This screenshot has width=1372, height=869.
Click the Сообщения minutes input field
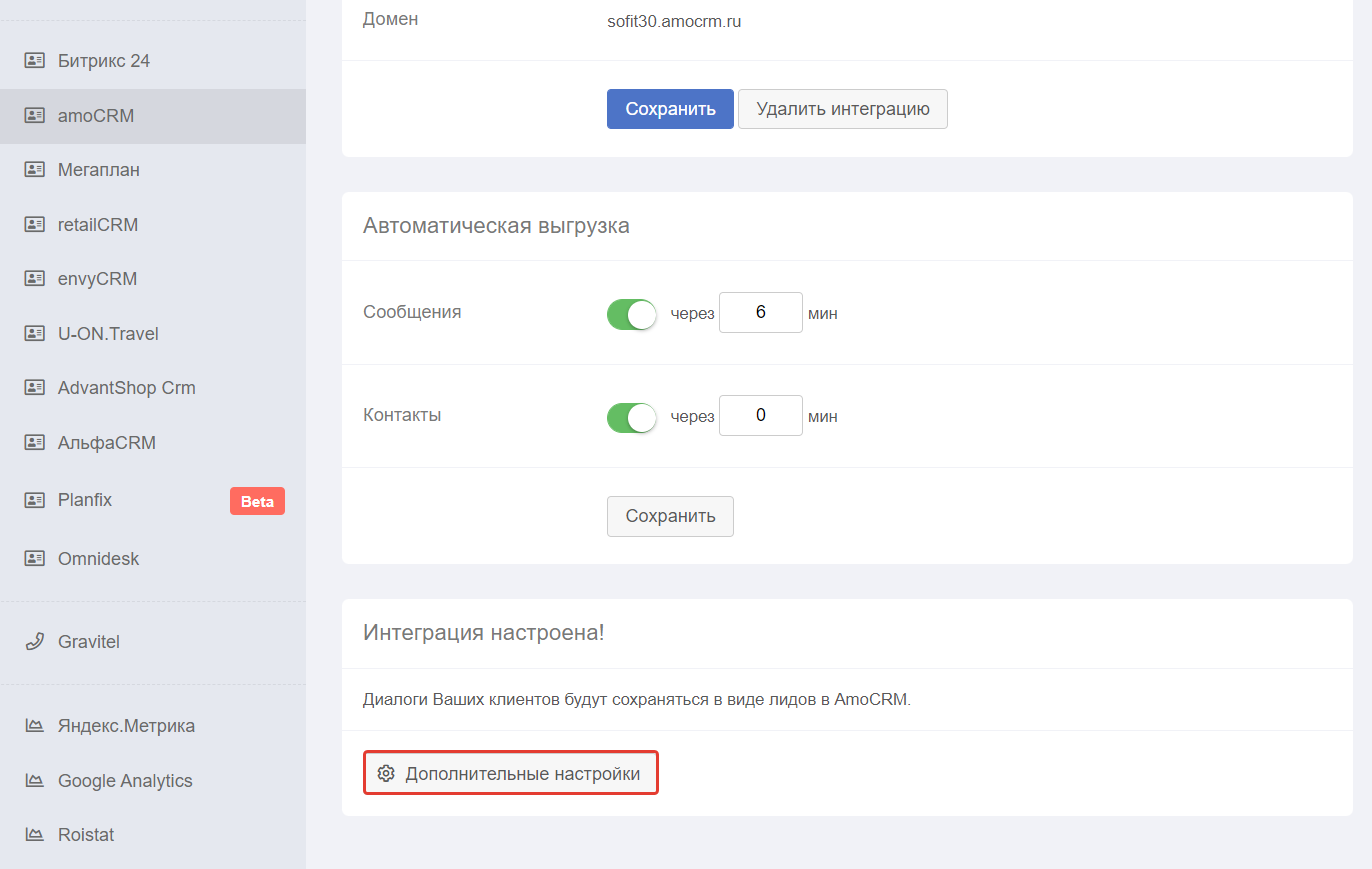pos(761,313)
